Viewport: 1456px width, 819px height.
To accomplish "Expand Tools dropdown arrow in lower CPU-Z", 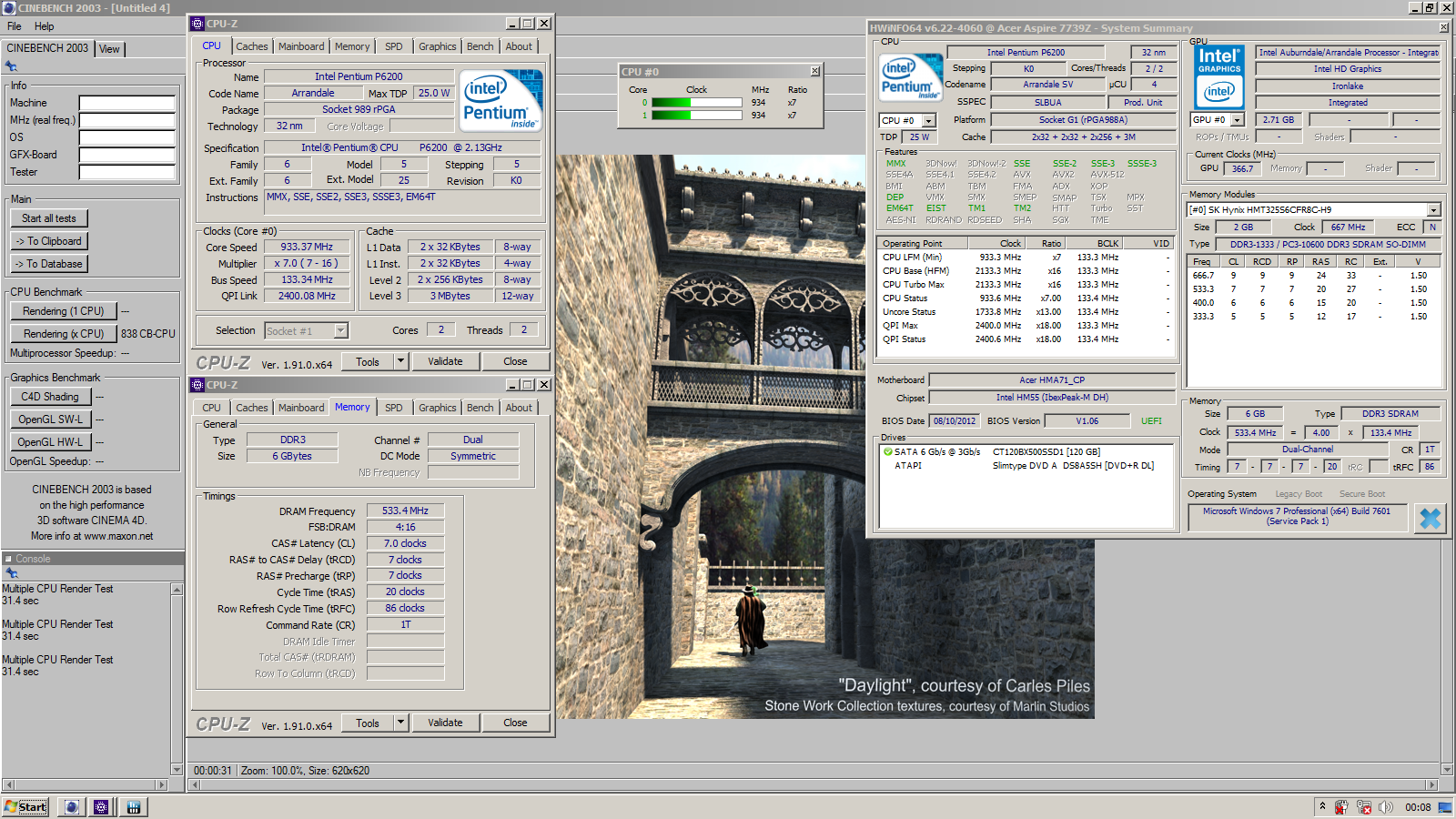I will pos(400,723).
